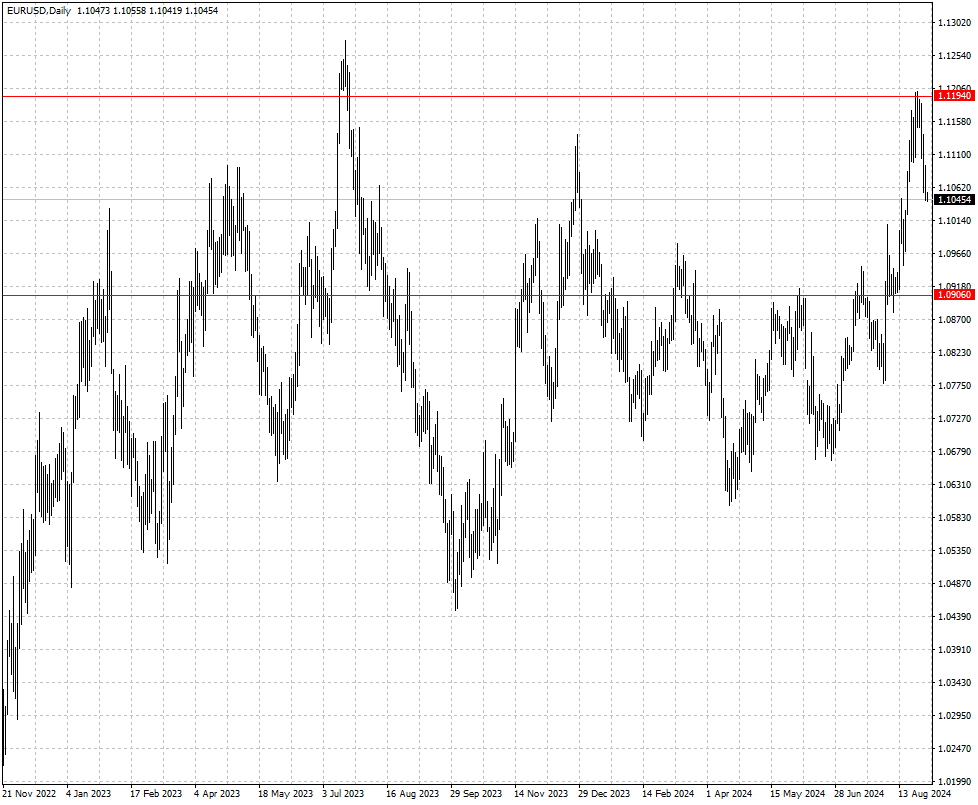Viewport: 978px width, 805px height.
Task: Click the low value 1.10419 in header
Action: pos(166,11)
